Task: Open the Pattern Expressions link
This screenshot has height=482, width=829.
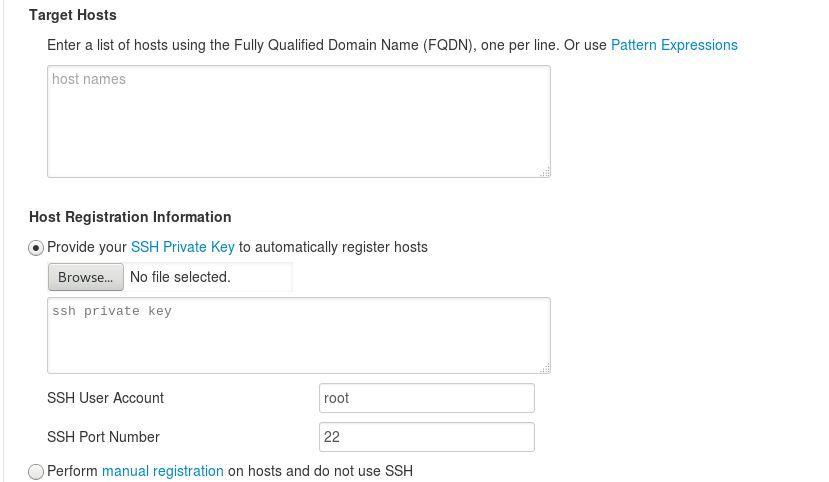Action: (x=674, y=45)
